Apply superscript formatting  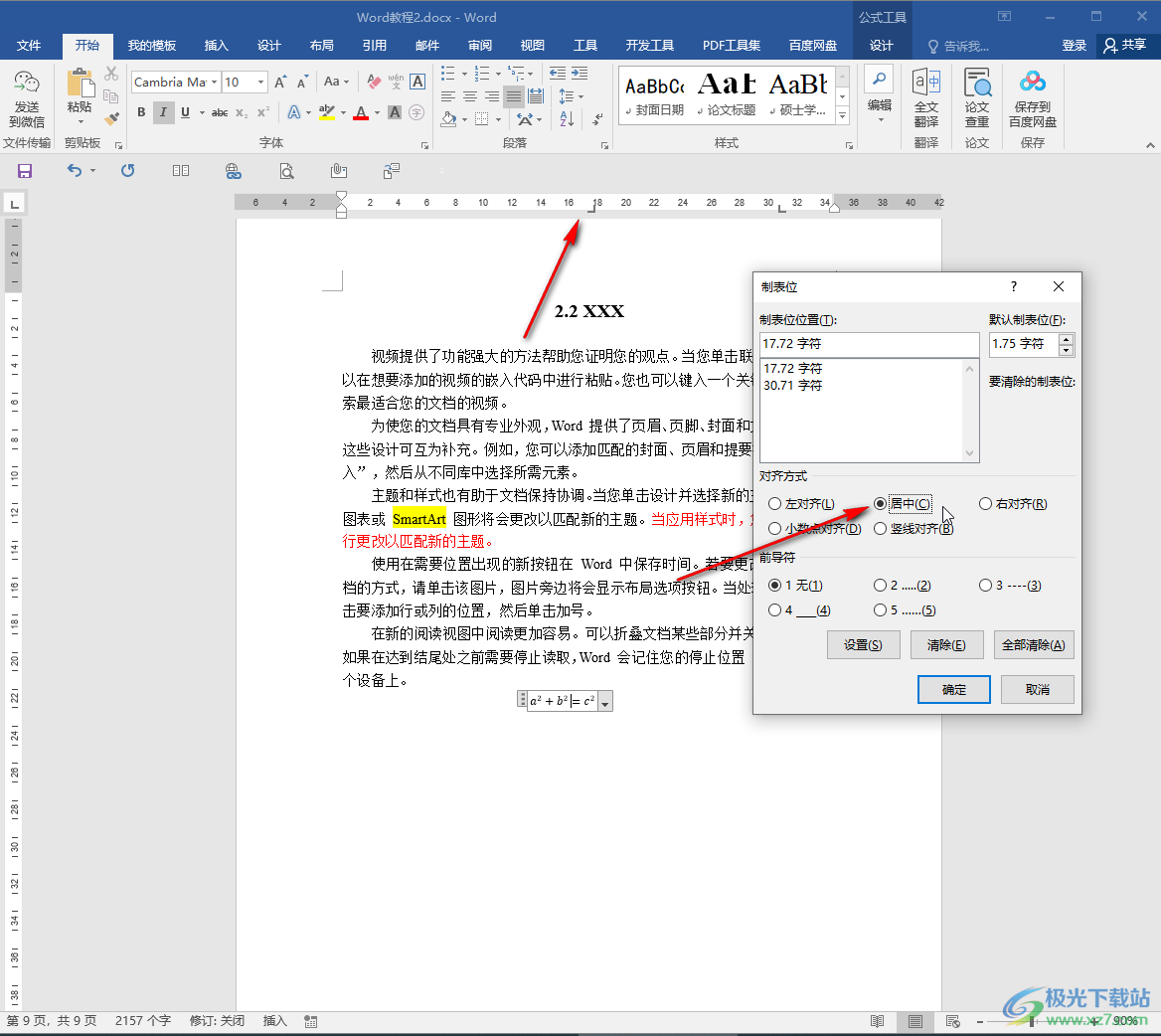point(262,112)
